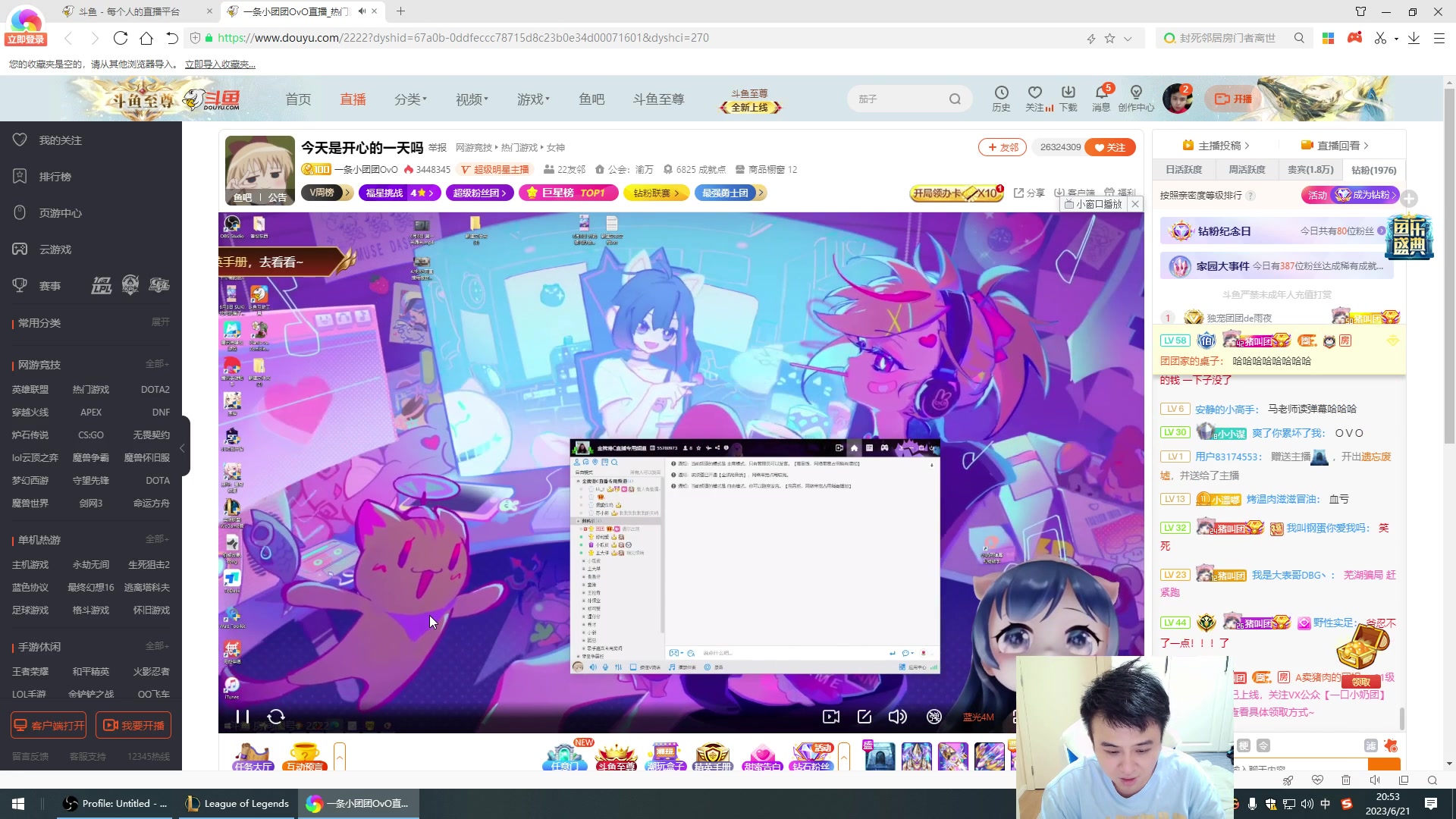Pause the live stream playback
Viewport: 1456px width, 819px height.
point(243,717)
